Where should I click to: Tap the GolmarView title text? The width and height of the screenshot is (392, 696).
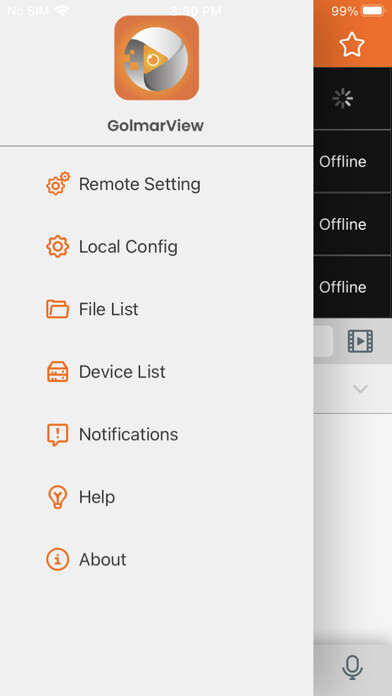coord(155,126)
